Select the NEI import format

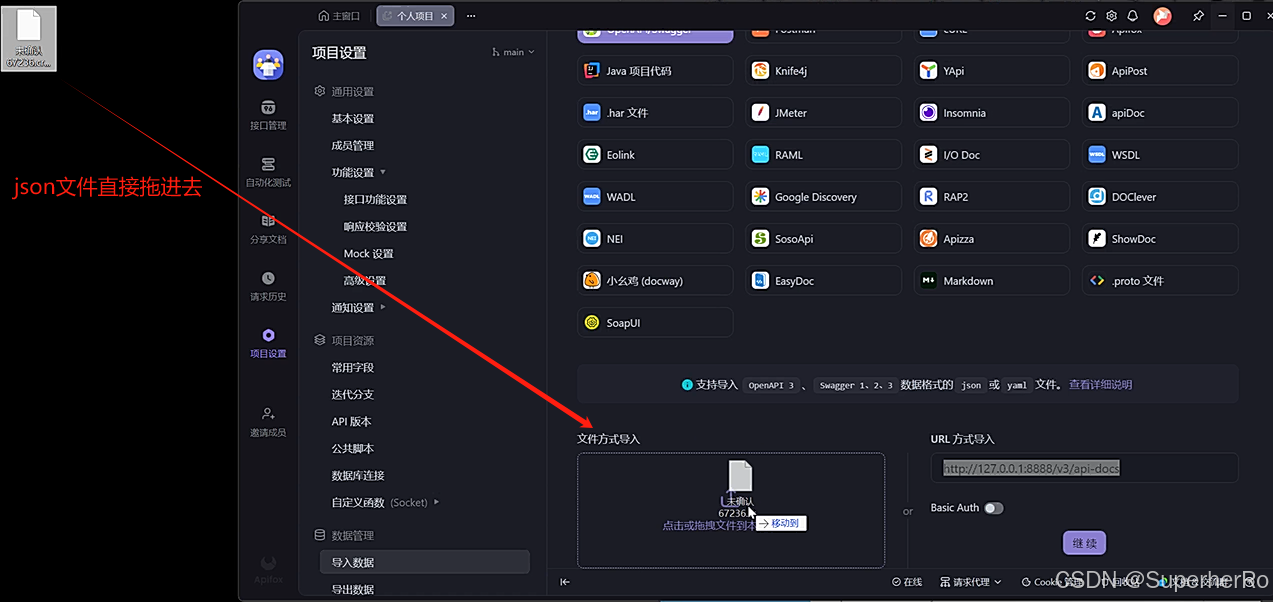click(655, 239)
